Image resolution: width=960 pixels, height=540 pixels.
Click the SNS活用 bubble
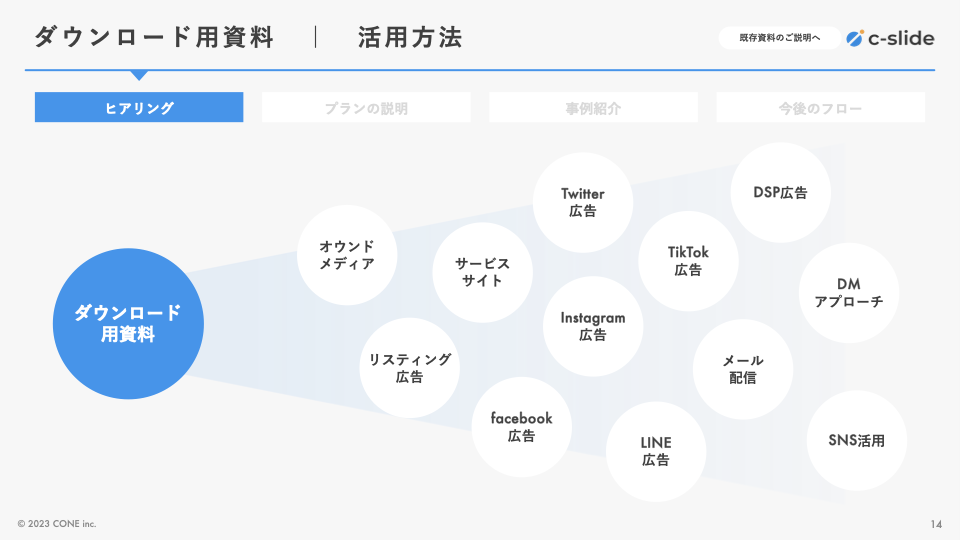click(x=856, y=440)
